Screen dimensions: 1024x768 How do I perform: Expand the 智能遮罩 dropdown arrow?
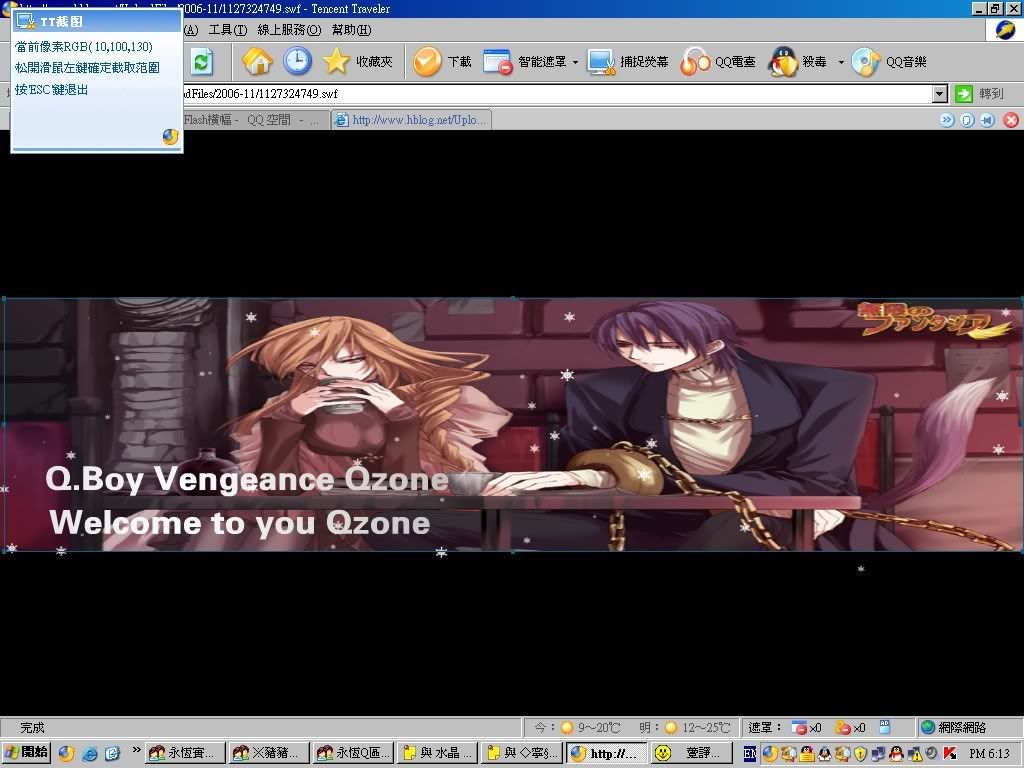[575, 62]
